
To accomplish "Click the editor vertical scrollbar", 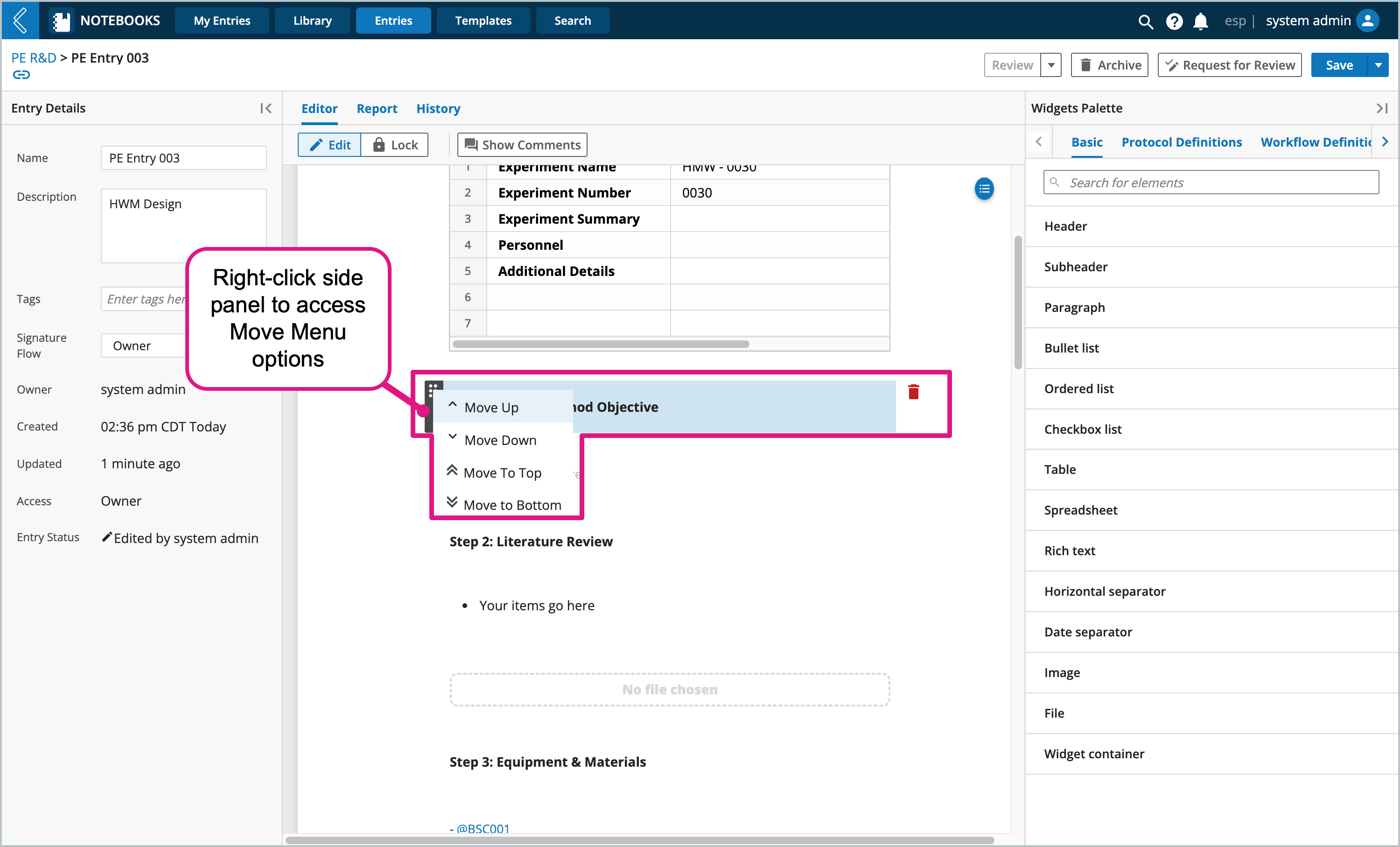I will coord(1018,303).
